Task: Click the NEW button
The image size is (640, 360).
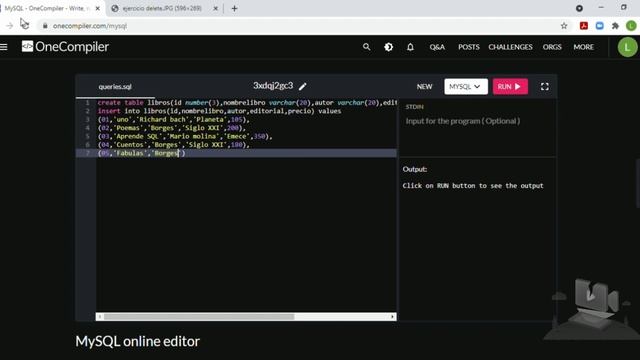Action: 424,87
